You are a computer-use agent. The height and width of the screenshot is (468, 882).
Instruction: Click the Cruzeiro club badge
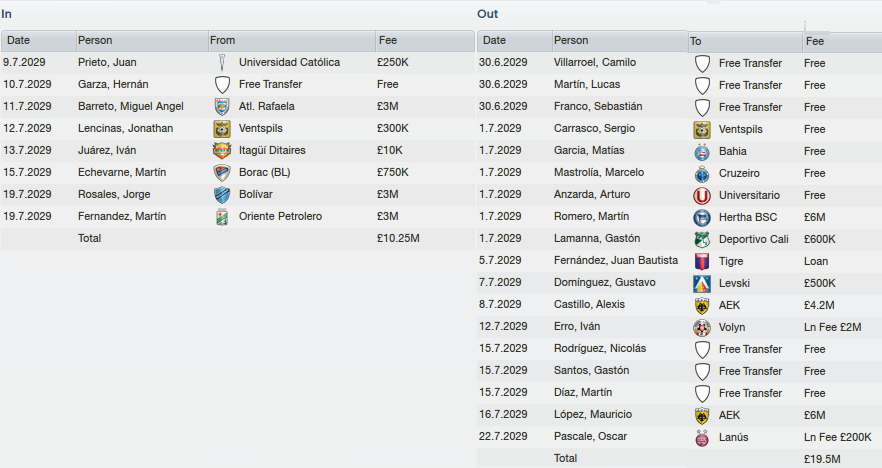702,173
